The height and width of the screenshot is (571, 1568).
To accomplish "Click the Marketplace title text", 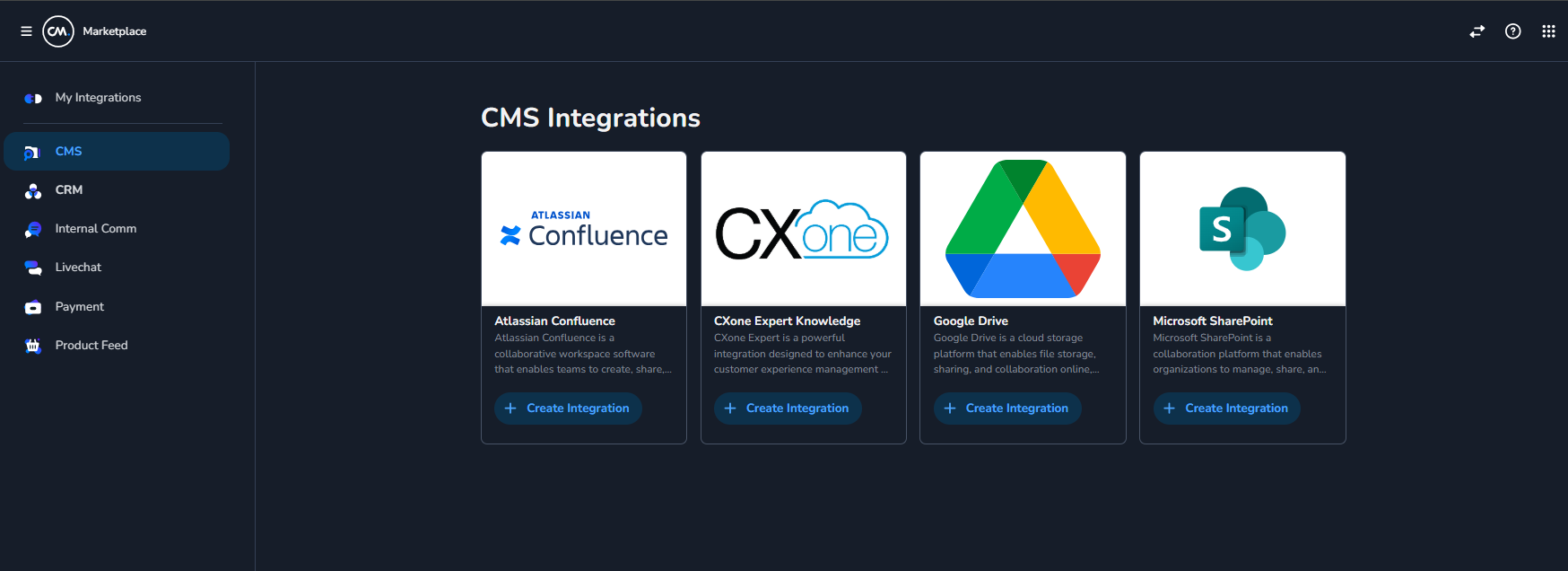I will click(115, 31).
